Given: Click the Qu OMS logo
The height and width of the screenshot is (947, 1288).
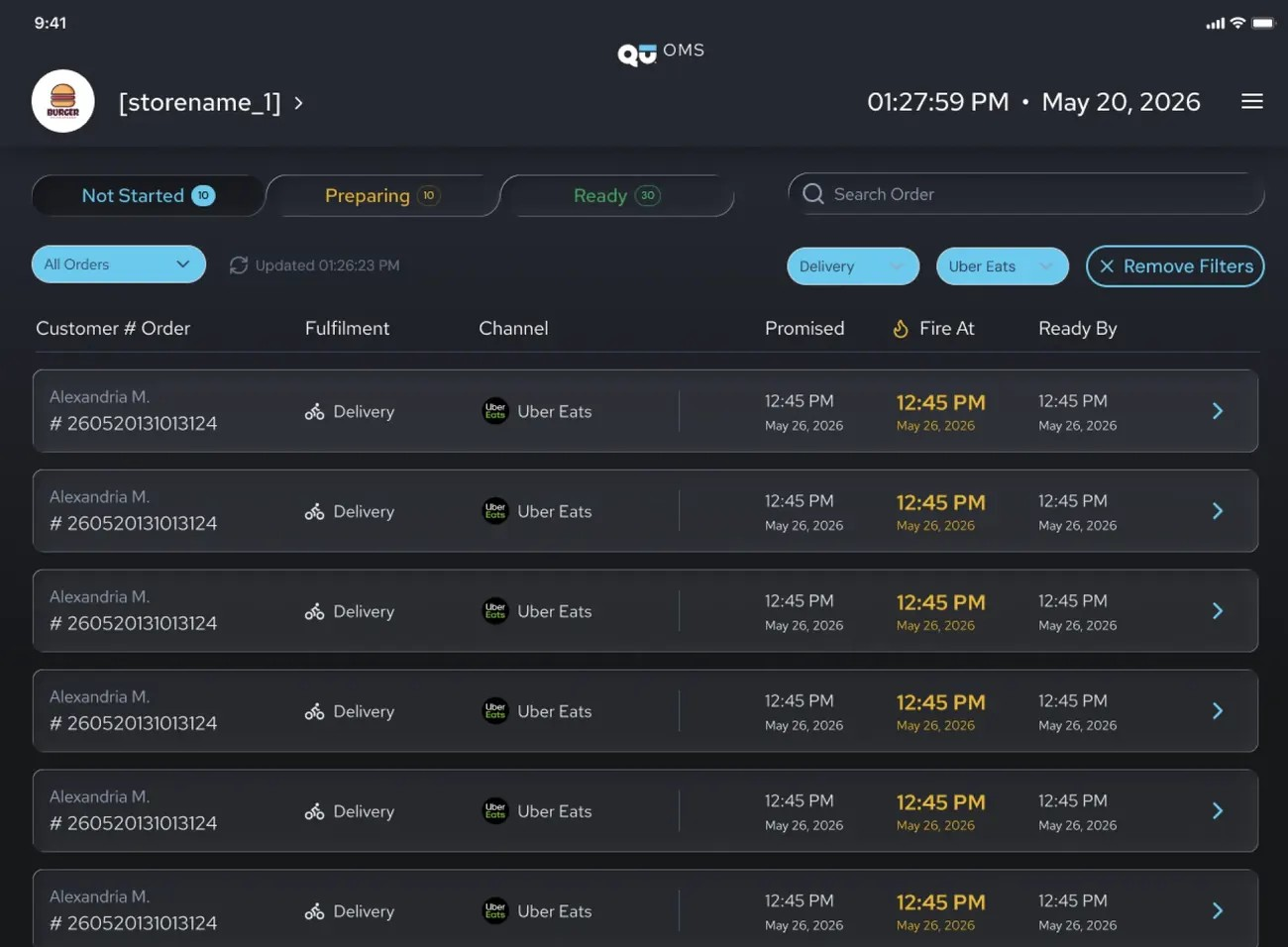Looking at the screenshot, I should pos(661,53).
